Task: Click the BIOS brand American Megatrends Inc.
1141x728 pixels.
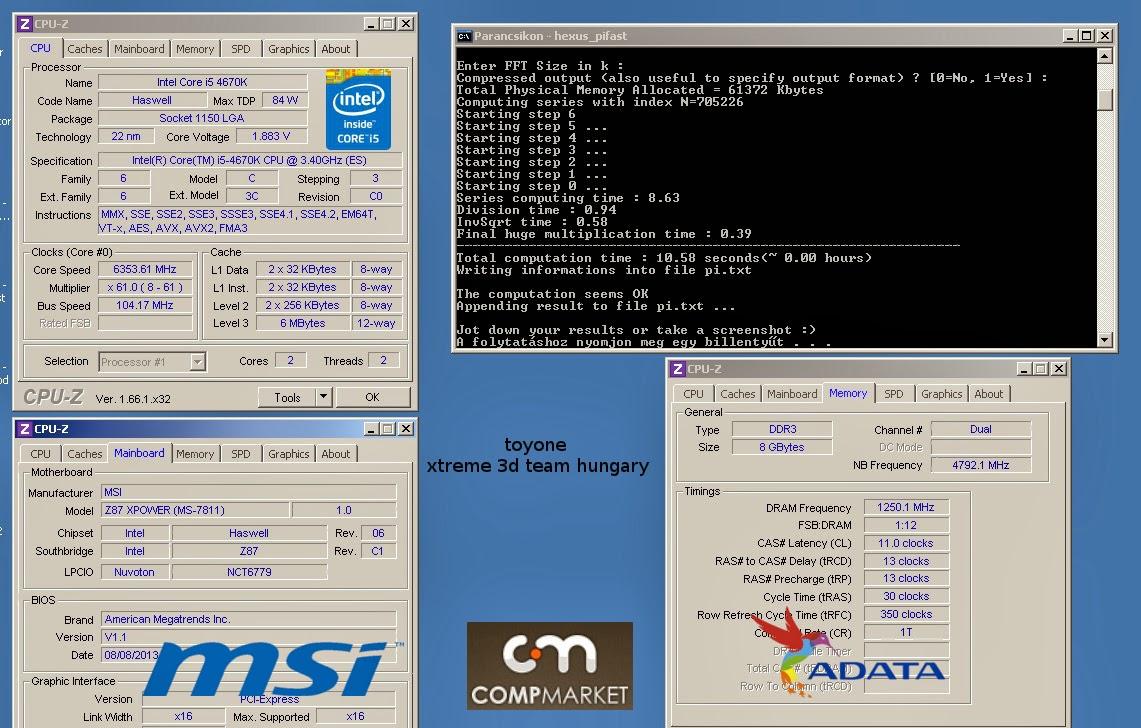Action: point(248,620)
